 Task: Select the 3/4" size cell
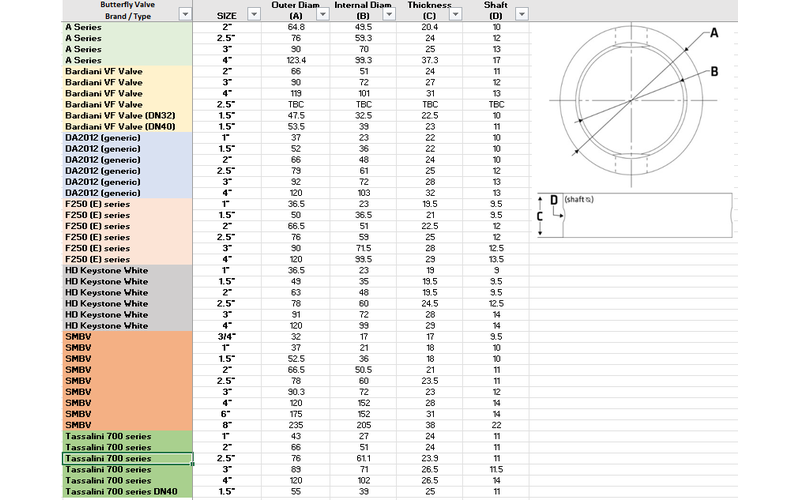227,337
